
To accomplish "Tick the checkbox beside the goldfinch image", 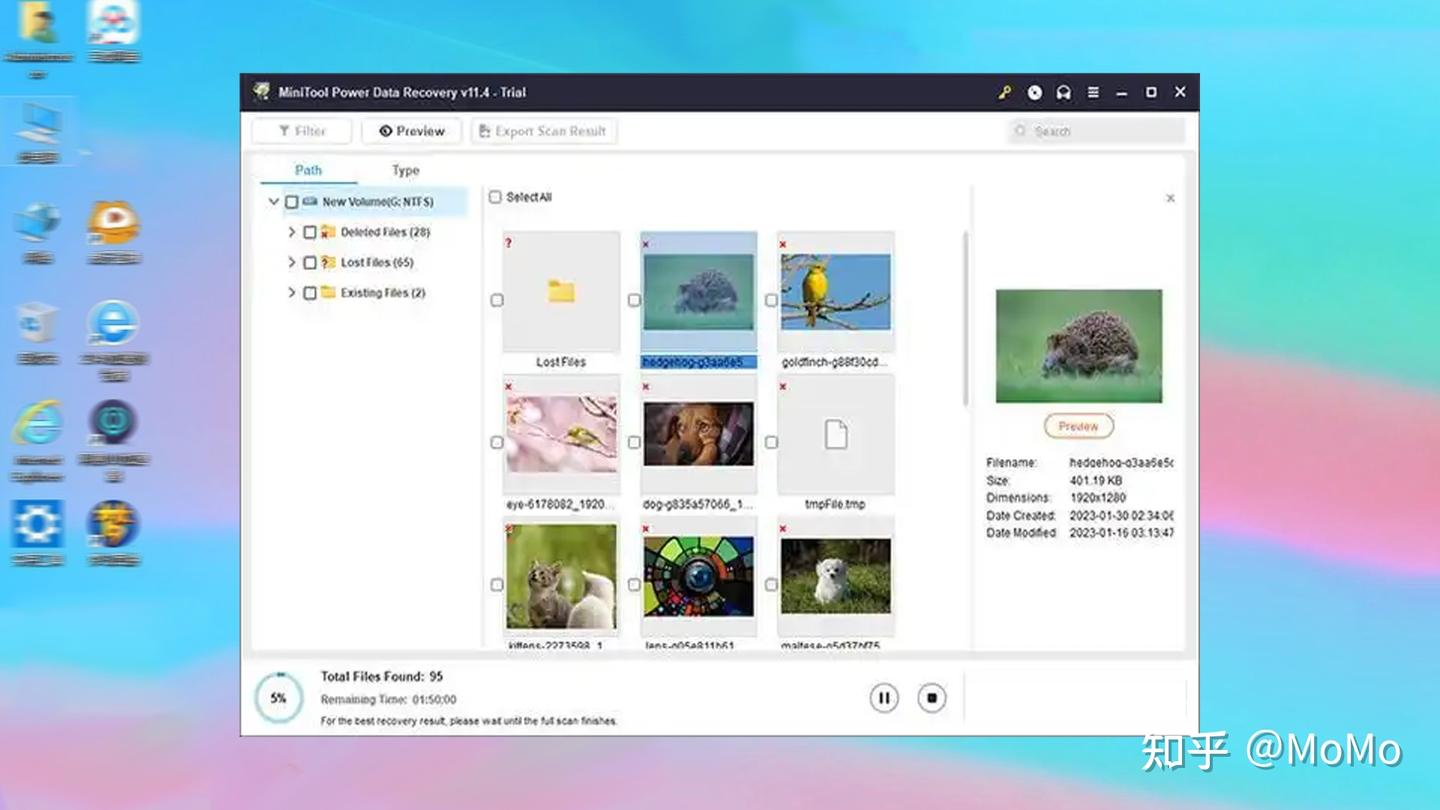I will coord(771,300).
